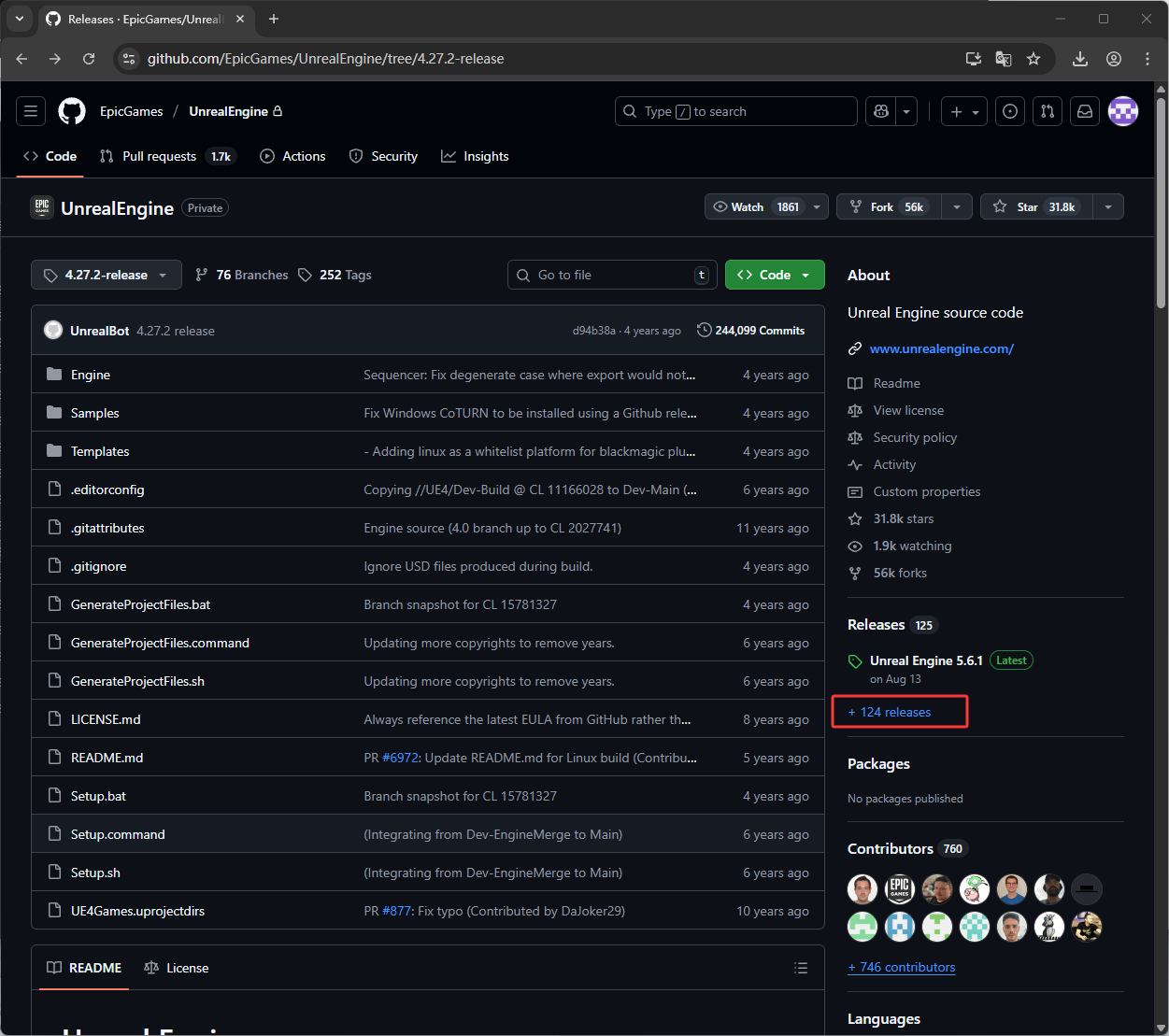1169x1036 pixels.
Task: Open GenerateProjectFiles.bat file
Action: (141, 604)
